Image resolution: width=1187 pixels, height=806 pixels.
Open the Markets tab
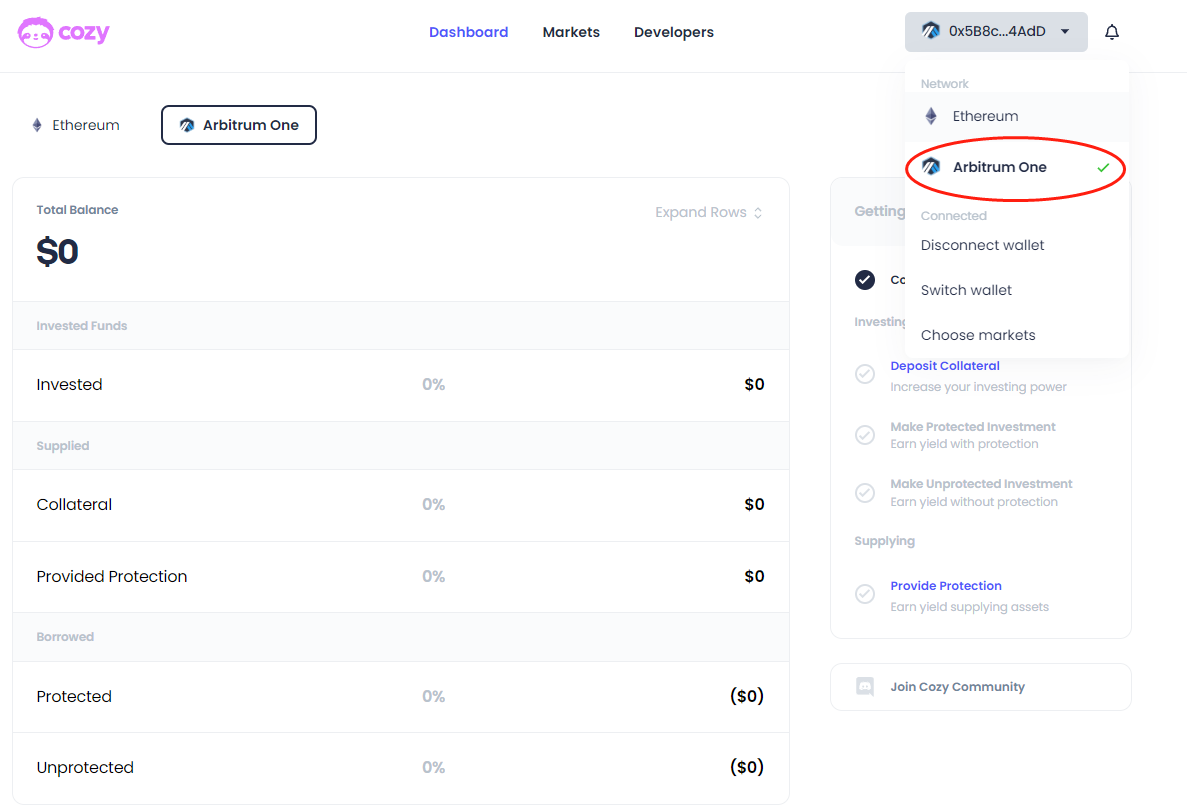pos(571,32)
